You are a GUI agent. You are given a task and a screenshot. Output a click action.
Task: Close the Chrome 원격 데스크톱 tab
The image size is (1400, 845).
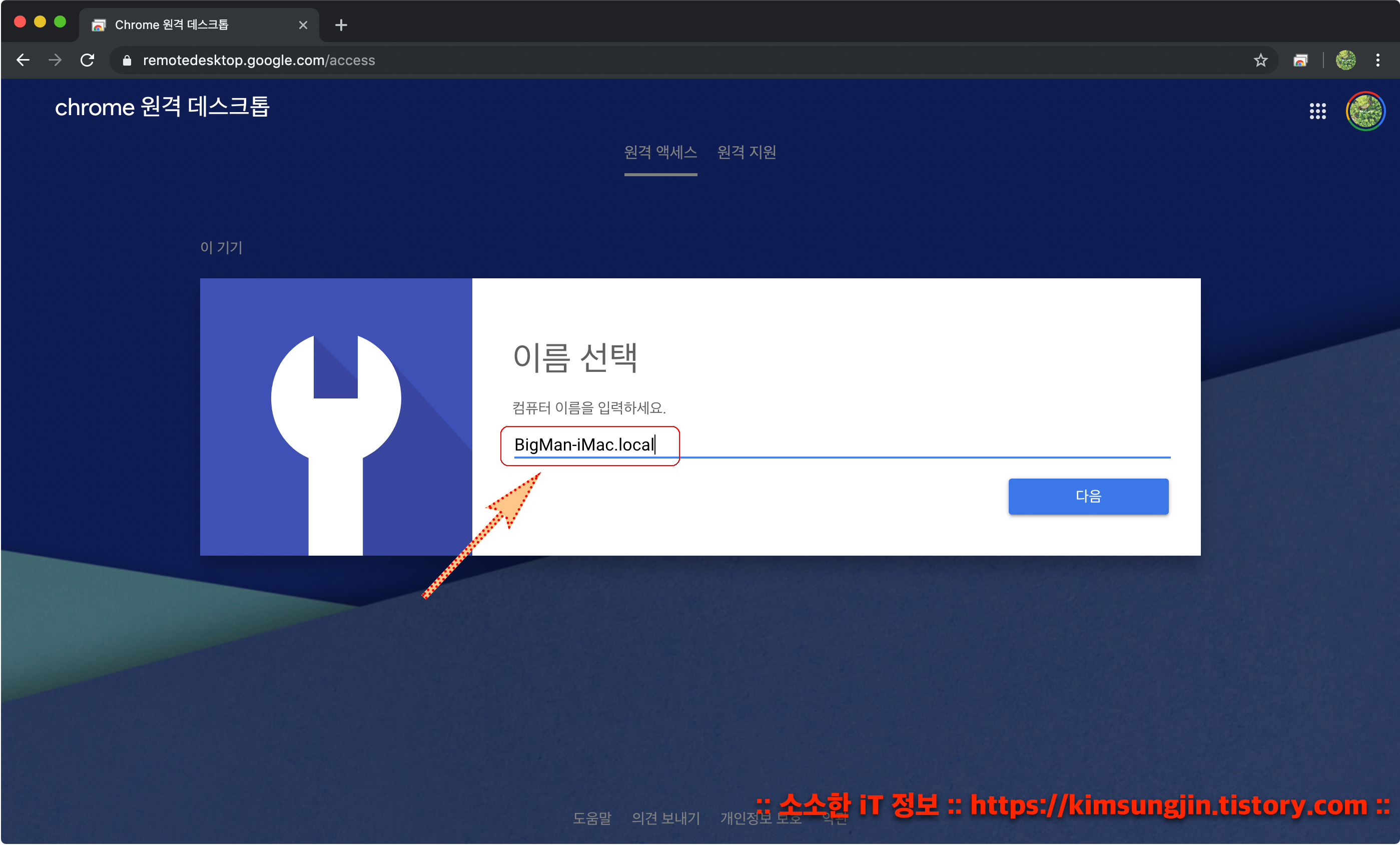pos(303,25)
